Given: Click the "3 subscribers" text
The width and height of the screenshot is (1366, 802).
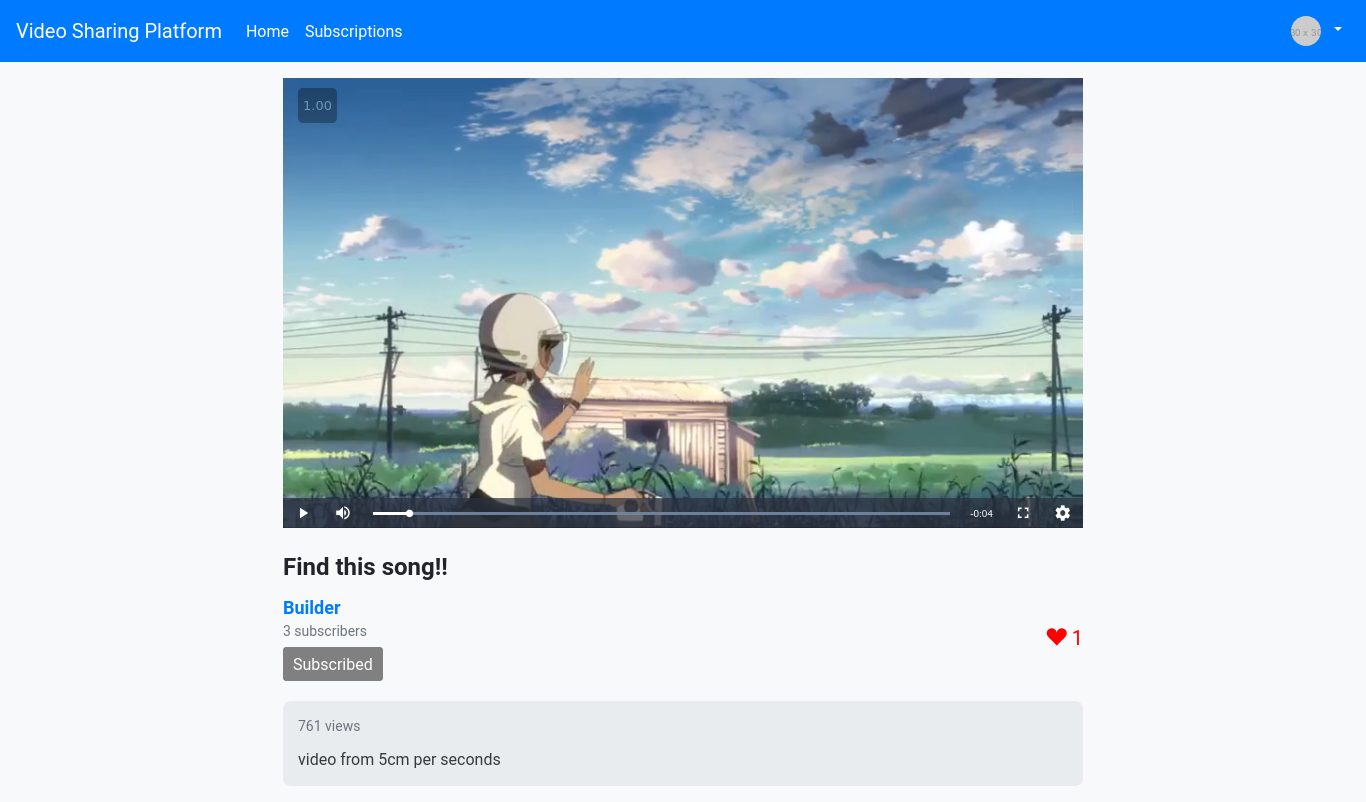Looking at the screenshot, I should tap(325, 631).
